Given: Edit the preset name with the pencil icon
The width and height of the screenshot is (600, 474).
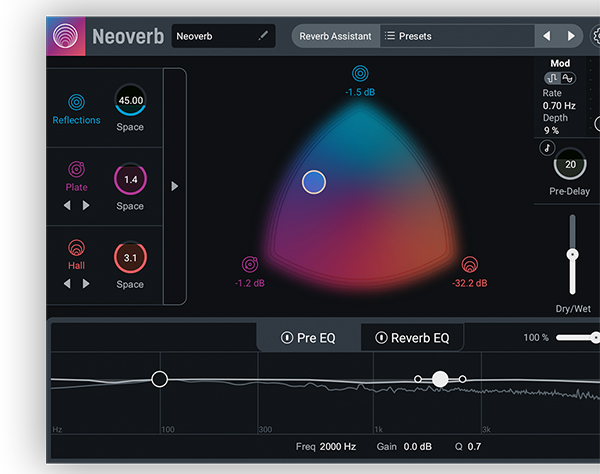Looking at the screenshot, I should [263, 36].
